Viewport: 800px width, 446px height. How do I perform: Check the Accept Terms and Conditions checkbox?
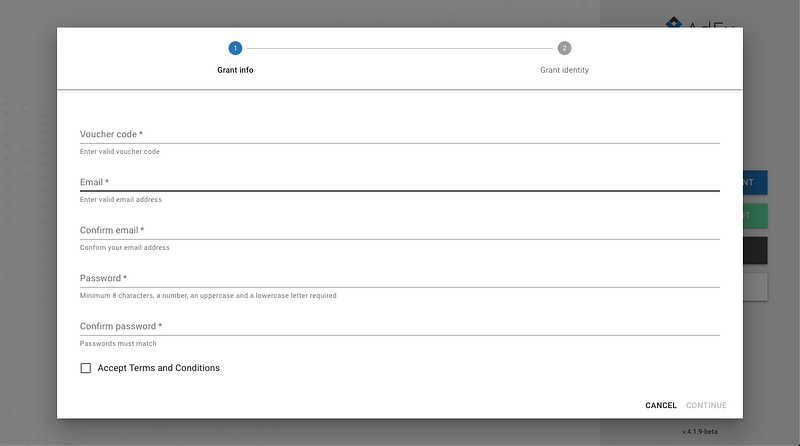click(86, 368)
